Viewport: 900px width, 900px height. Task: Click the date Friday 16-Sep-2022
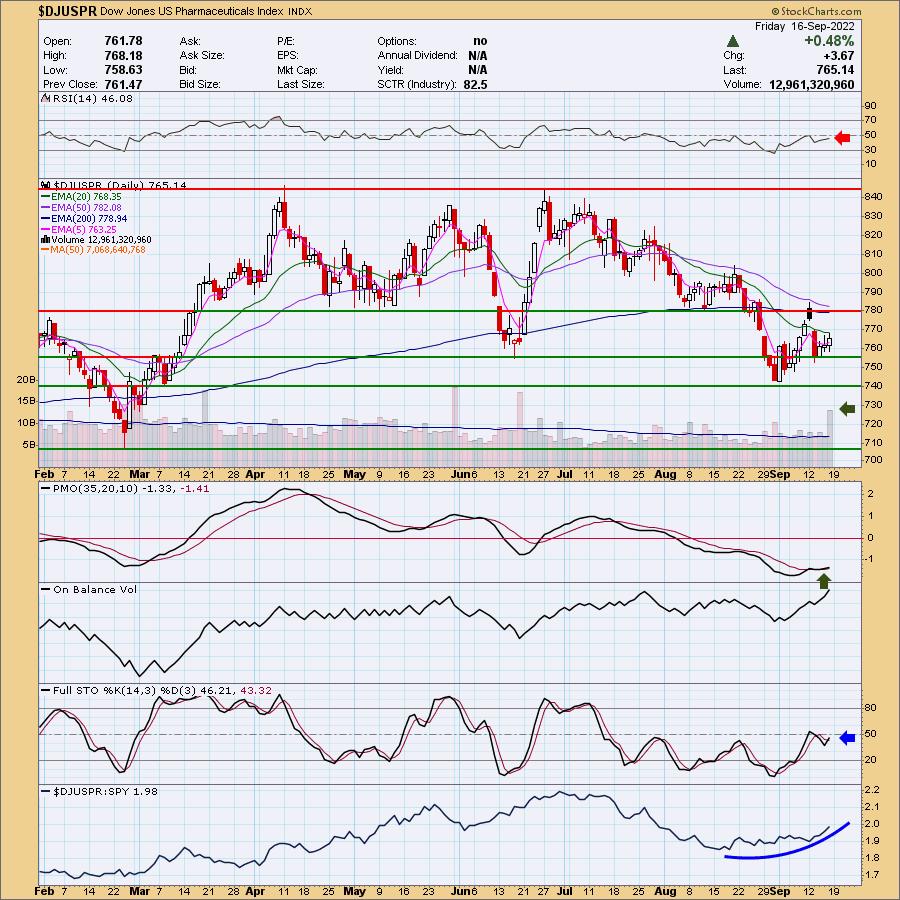[804, 26]
